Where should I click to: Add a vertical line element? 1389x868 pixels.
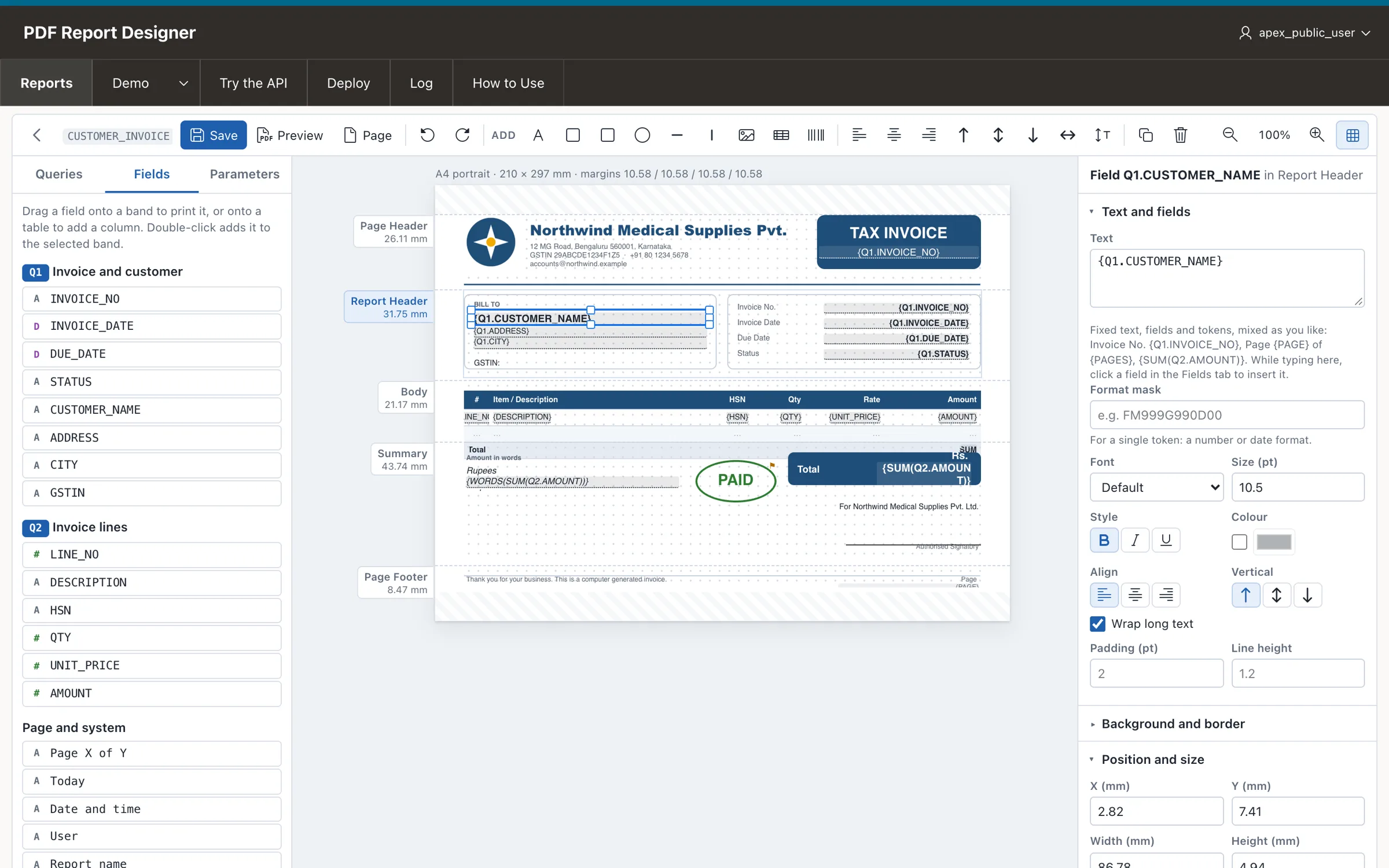(712, 135)
